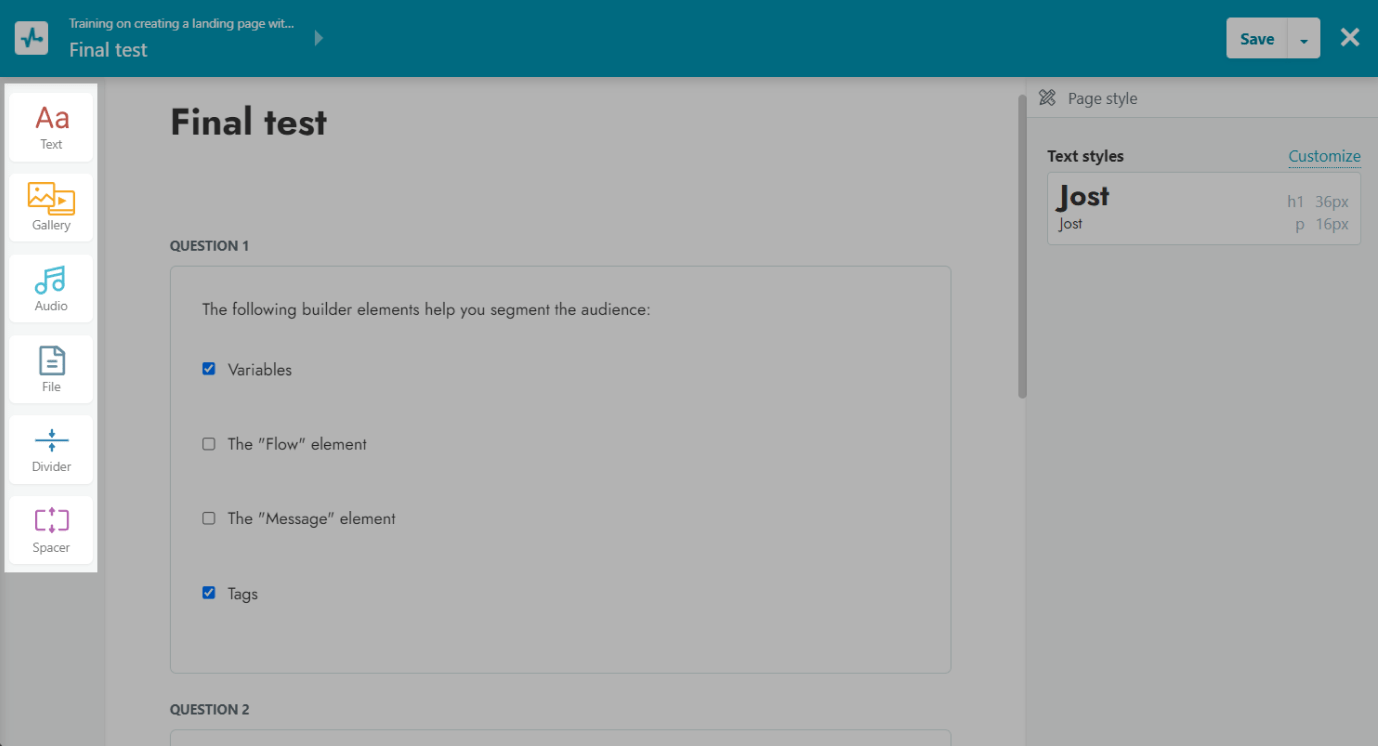Uncheck the Variables checkbox
Image resolution: width=1378 pixels, height=746 pixels.
coord(209,369)
